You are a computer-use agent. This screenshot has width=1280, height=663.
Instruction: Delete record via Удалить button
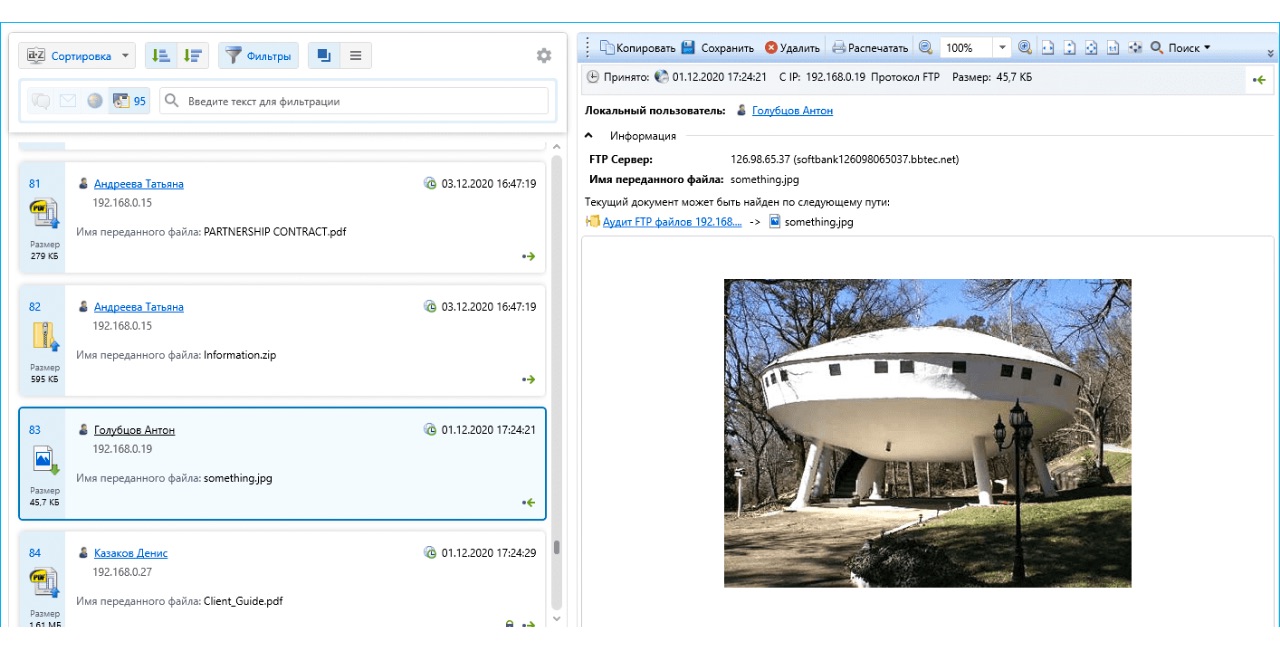pyautogui.click(x=792, y=47)
